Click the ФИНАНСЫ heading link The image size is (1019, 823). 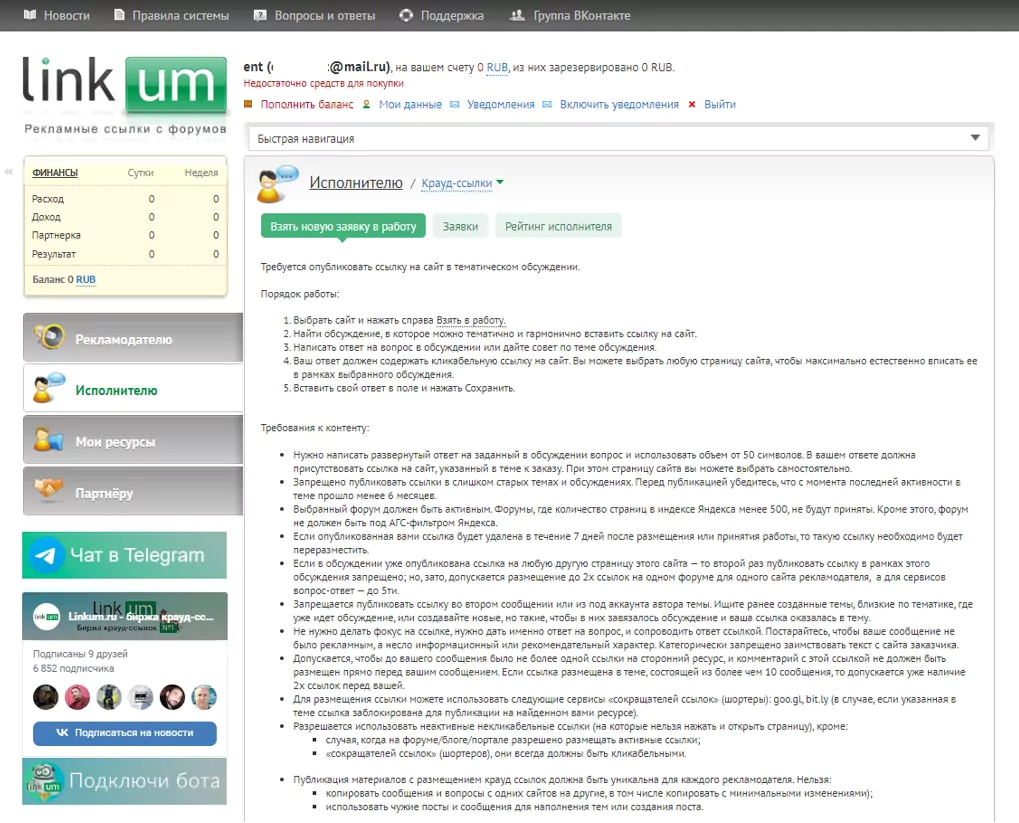tap(55, 172)
